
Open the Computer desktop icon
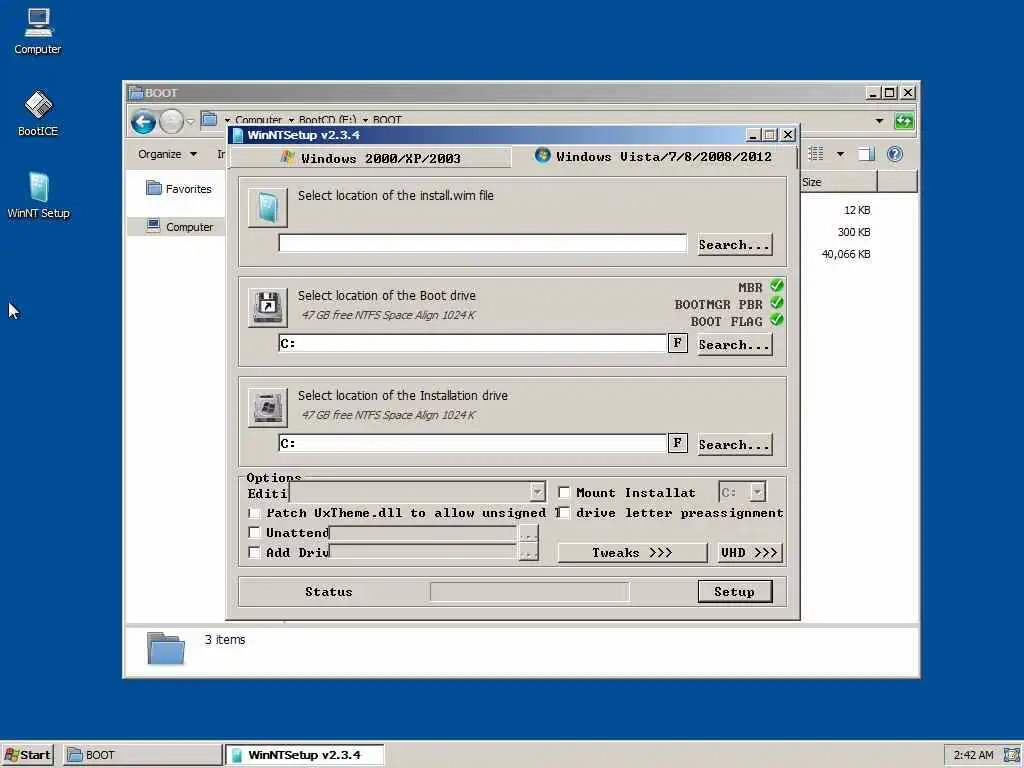click(x=38, y=31)
